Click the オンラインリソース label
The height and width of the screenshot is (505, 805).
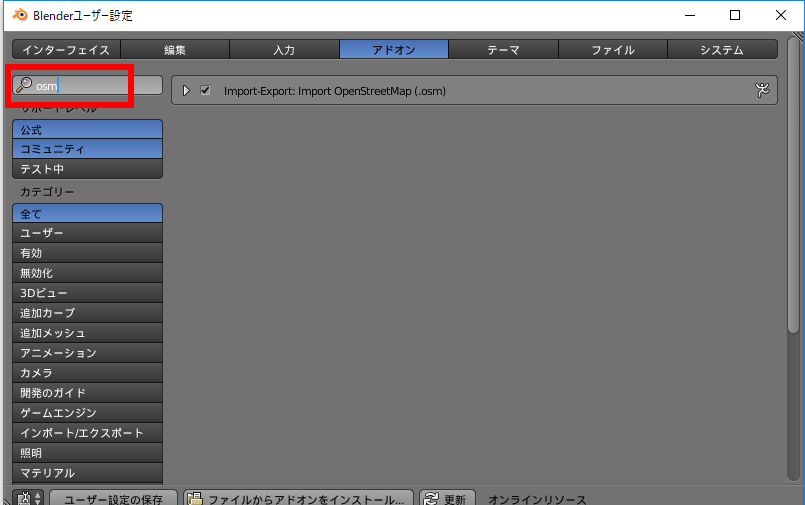point(537,499)
